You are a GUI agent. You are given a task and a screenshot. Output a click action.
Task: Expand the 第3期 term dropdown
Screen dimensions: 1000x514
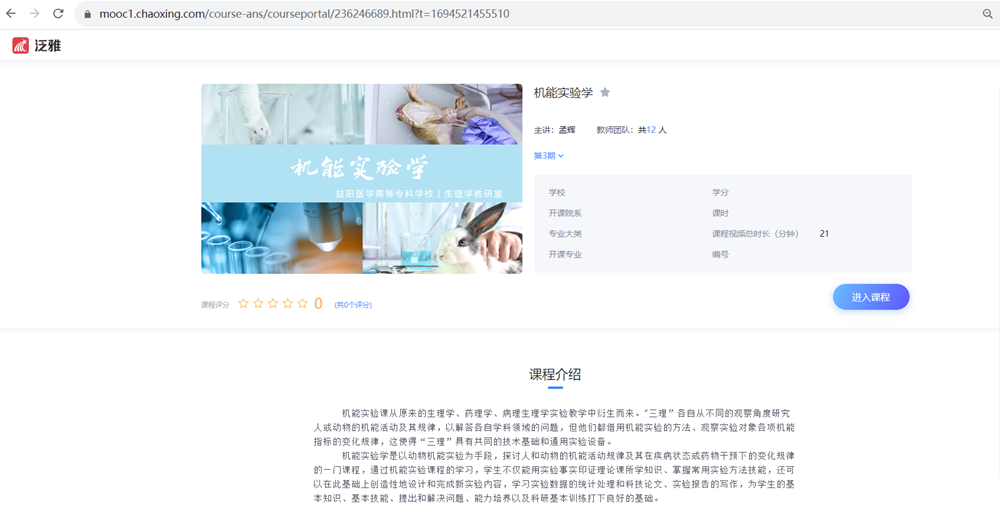549,156
